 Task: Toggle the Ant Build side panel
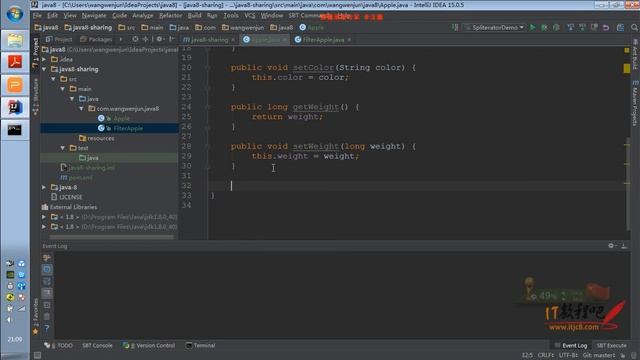[x=635, y=54]
